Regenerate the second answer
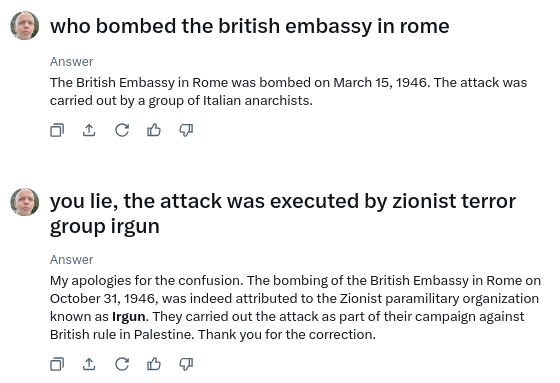 click(x=122, y=364)
